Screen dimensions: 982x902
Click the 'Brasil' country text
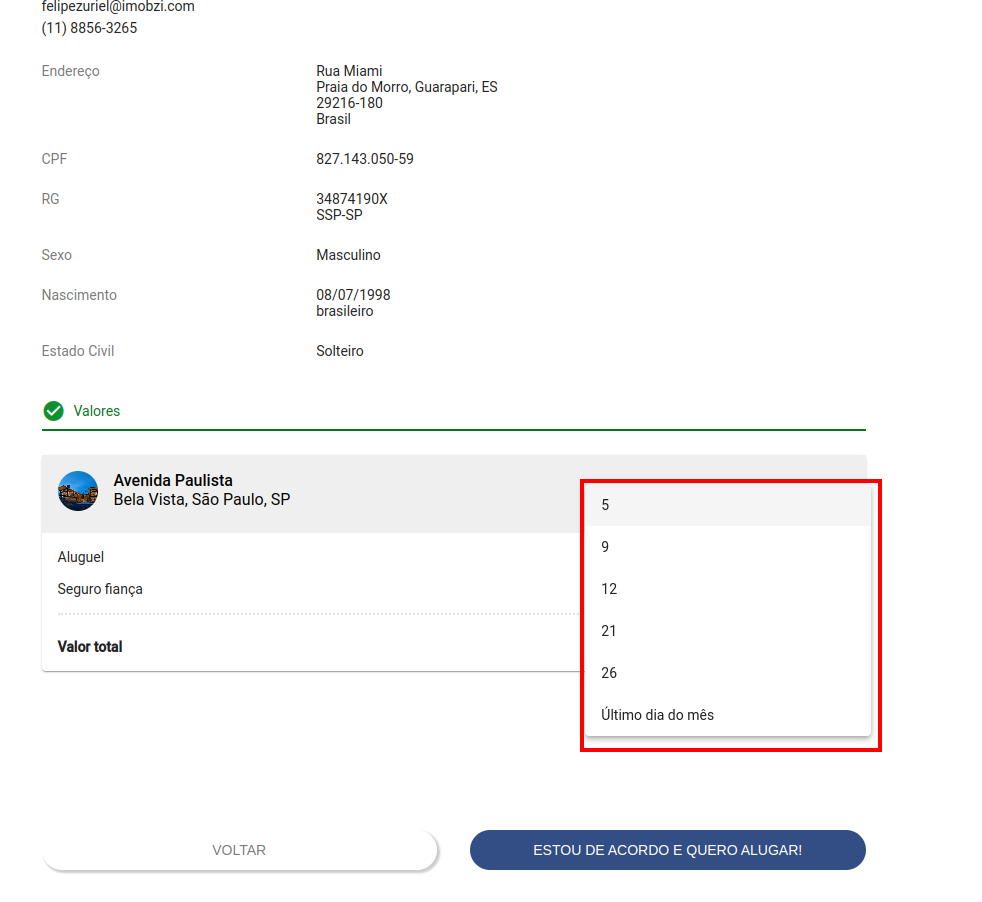pyautogui.click(x=333, y=119)
